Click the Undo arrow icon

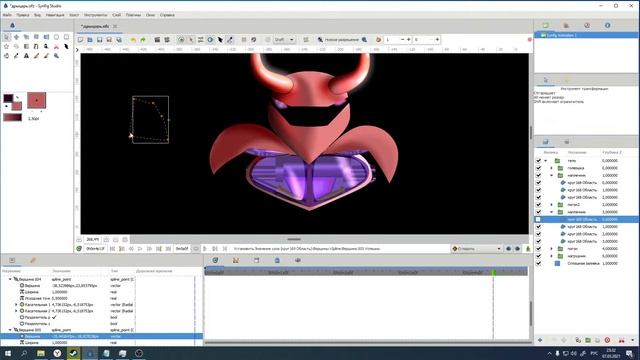coord(133,40)
